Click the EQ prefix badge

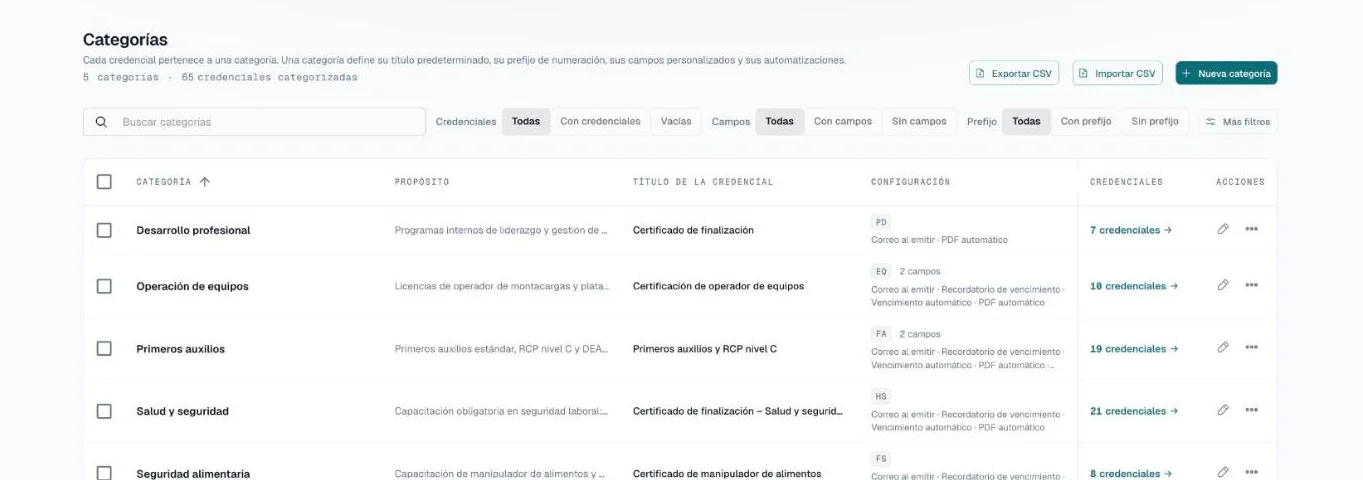pos(881,271)
